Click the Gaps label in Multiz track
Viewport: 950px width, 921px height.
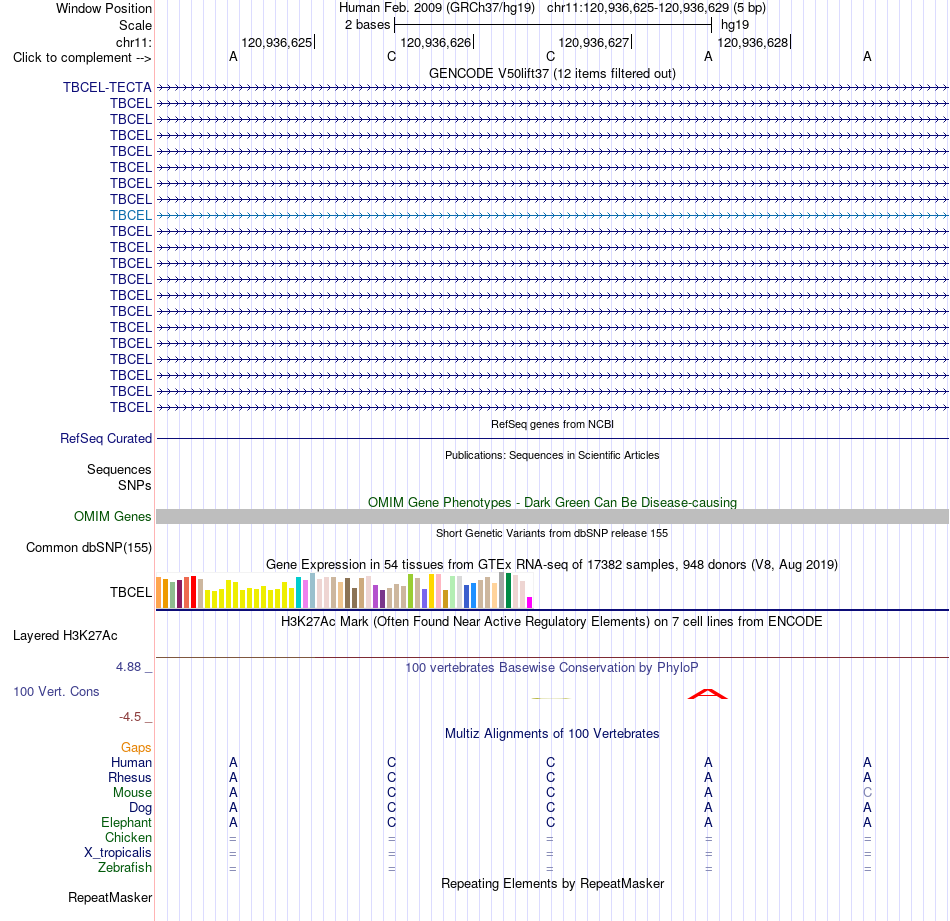pos(136,748)
